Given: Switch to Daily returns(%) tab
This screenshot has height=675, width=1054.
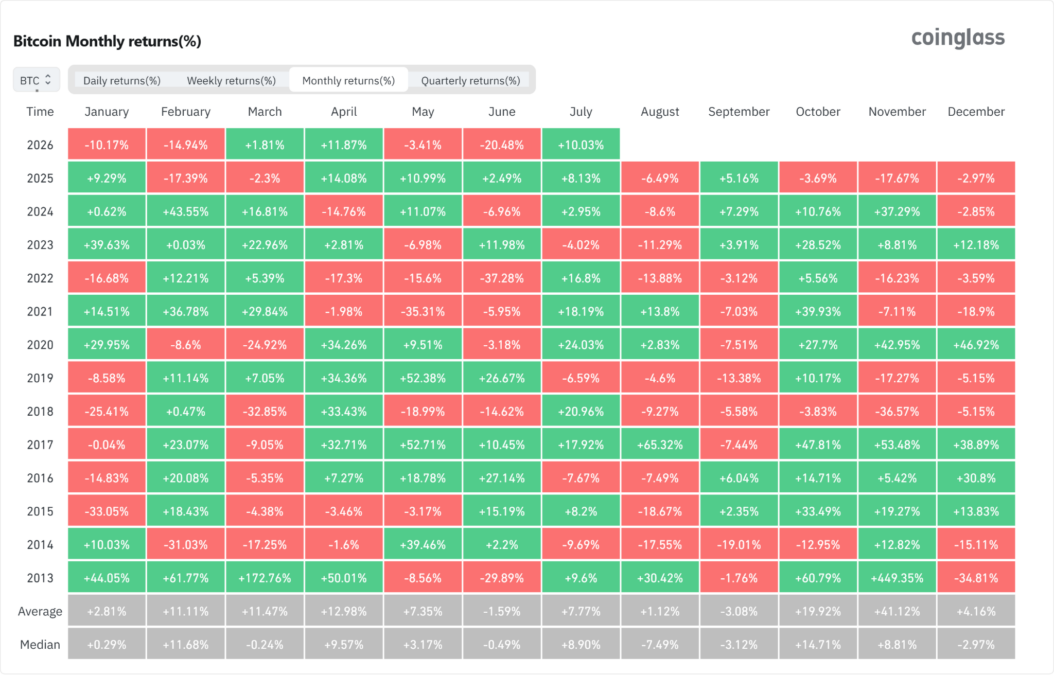Looking at the screenshot, I should click(x=122, y=81).
